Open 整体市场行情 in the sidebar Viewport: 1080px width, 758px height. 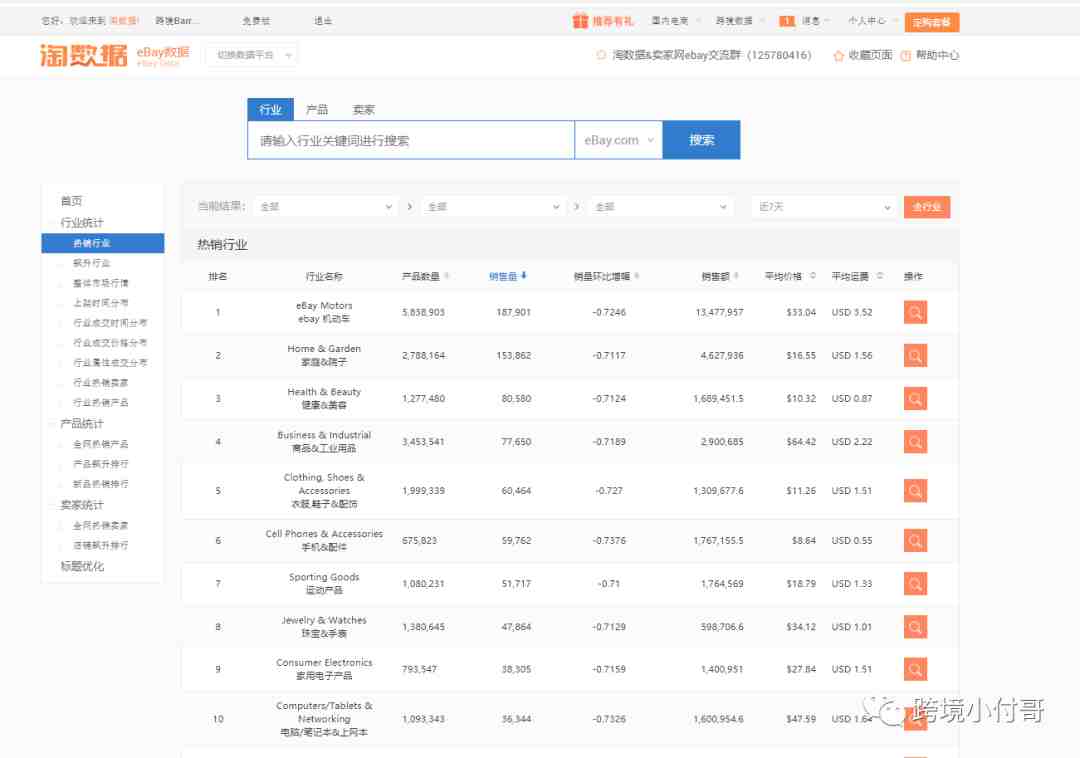point(101,283)
